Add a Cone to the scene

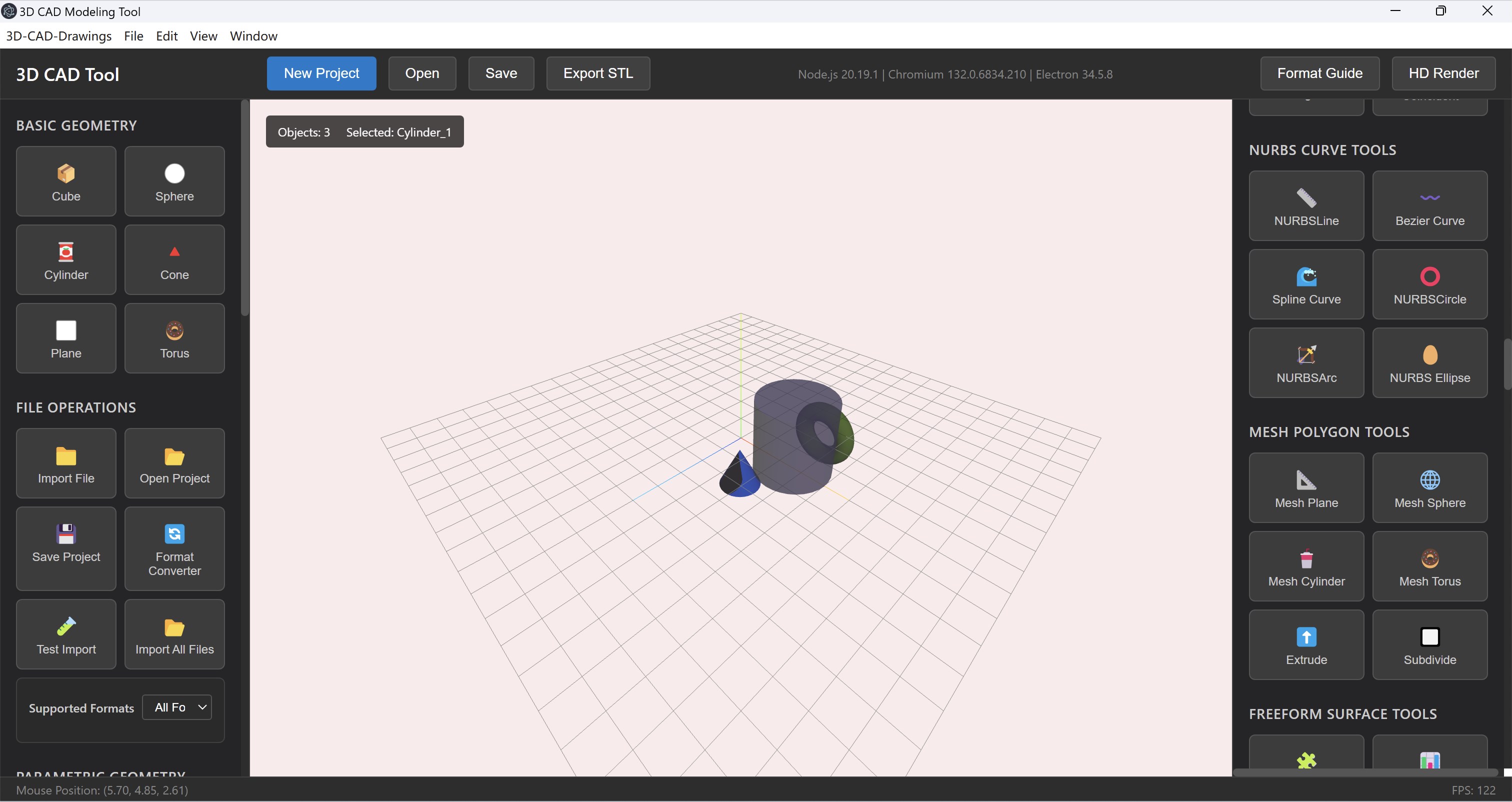point(173,259)
